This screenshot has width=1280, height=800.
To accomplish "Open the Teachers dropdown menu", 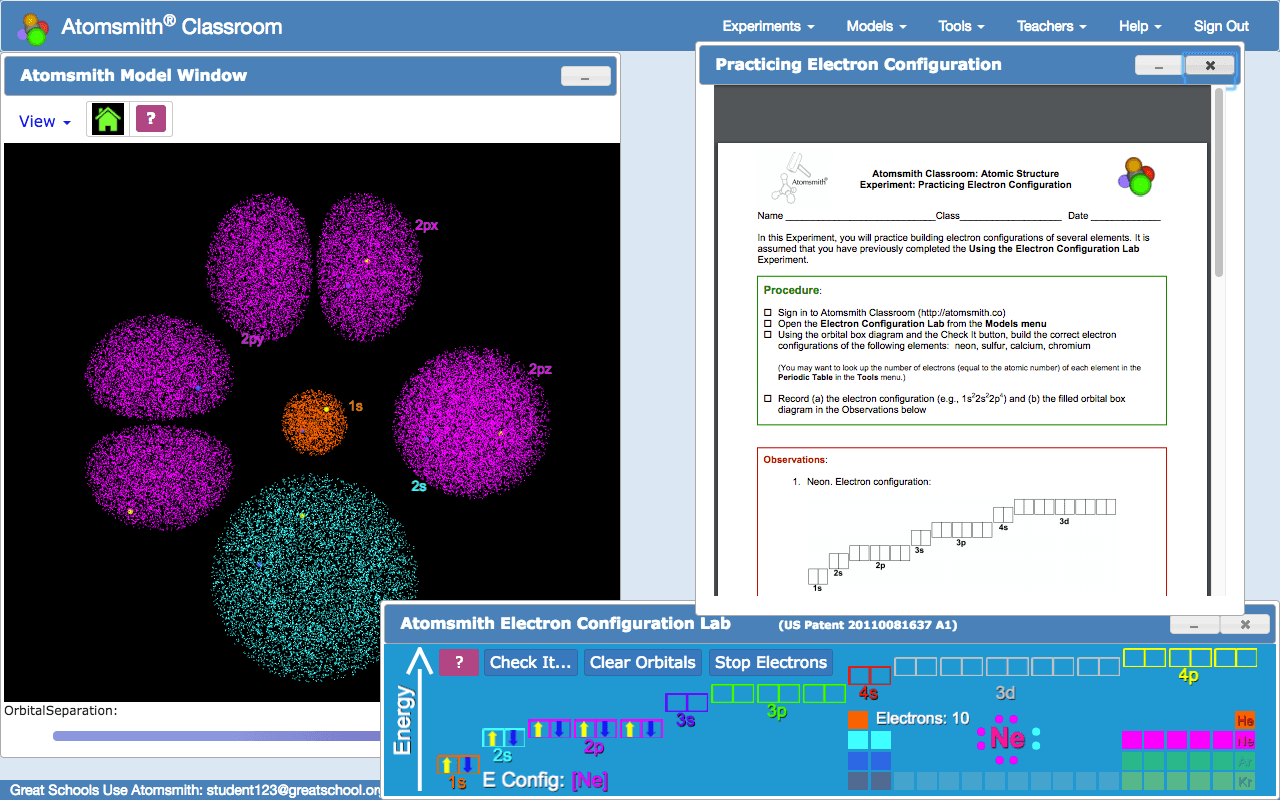I will click(1052, 26).
